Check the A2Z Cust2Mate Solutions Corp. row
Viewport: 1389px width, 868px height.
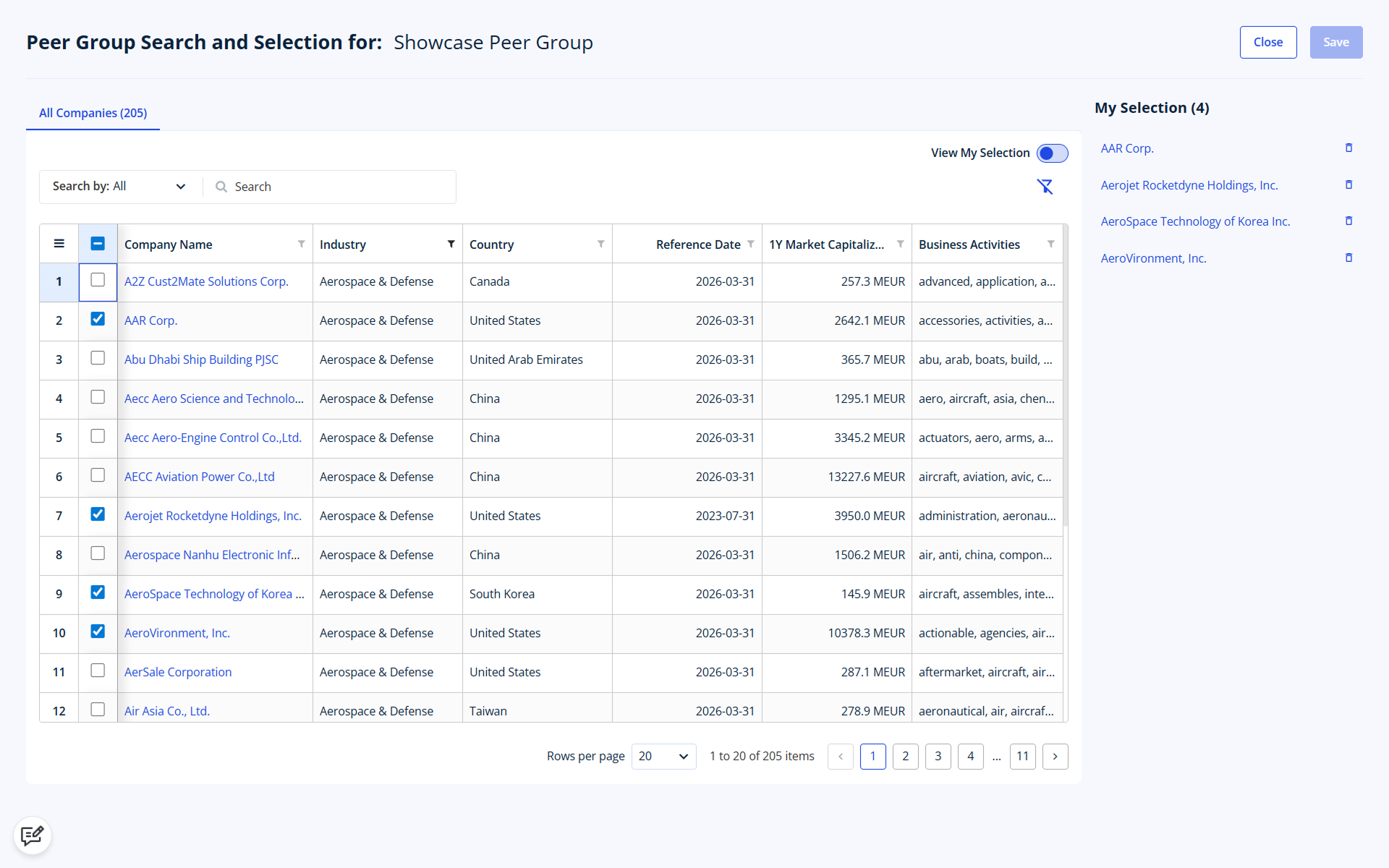point(98,280)
